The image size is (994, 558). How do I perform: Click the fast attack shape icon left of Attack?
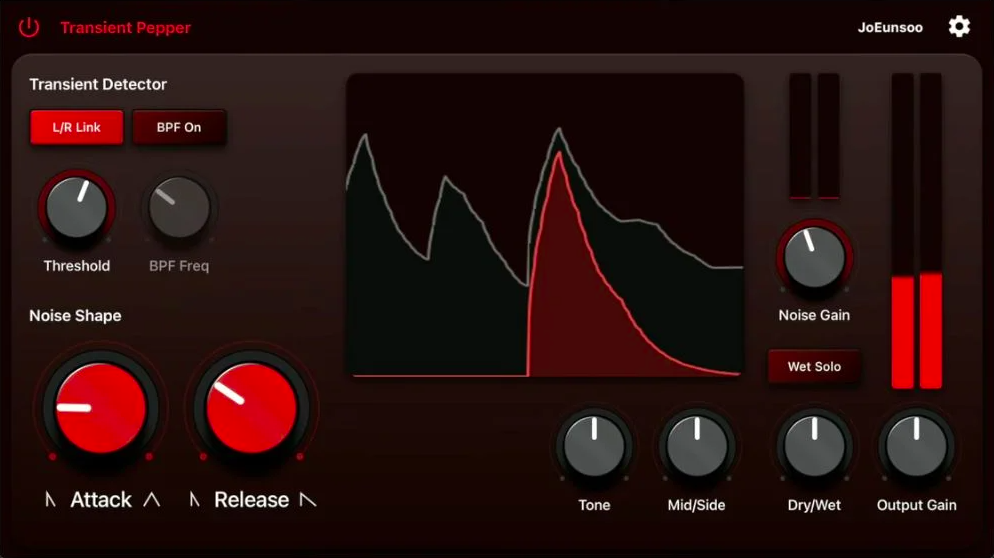[x=50, y=500]
